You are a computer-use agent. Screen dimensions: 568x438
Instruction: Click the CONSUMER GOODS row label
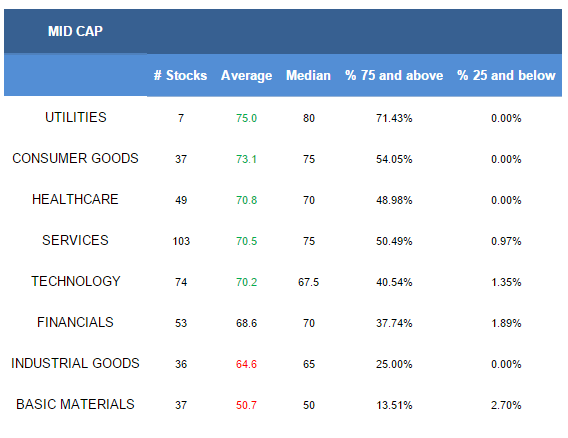(75, 158)
